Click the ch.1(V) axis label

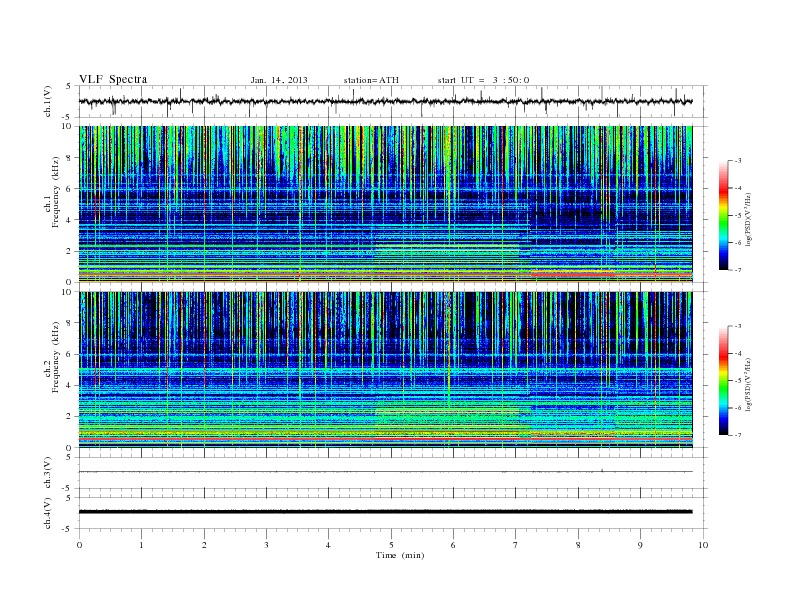[48, 101]
